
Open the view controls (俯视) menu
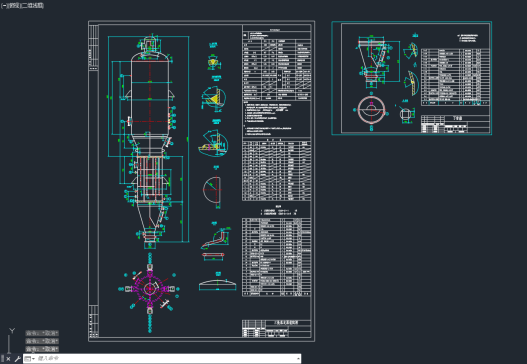coord(14,6)
